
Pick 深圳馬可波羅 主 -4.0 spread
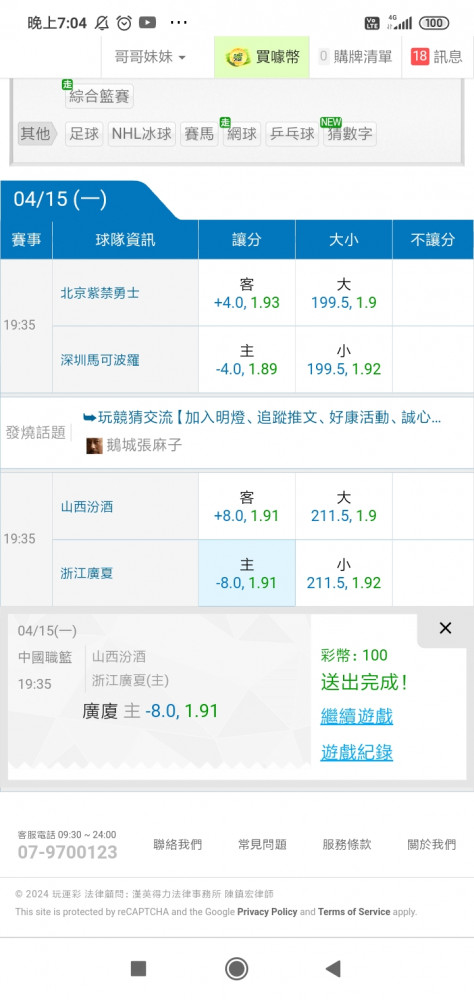pyautogui.click(x=247, y=360)
